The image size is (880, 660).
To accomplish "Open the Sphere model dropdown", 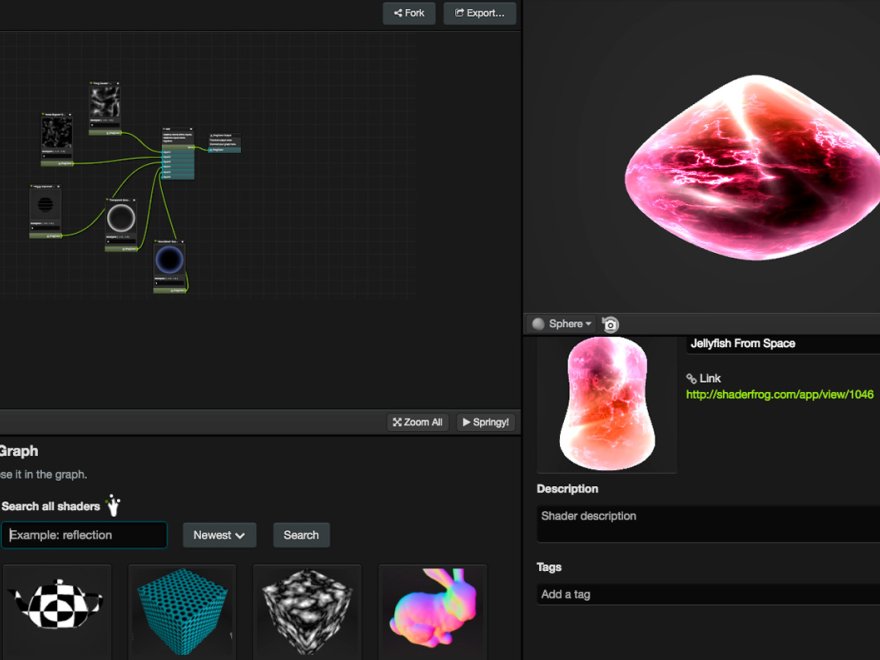I will pyautogui.click(x=565, y=323).
